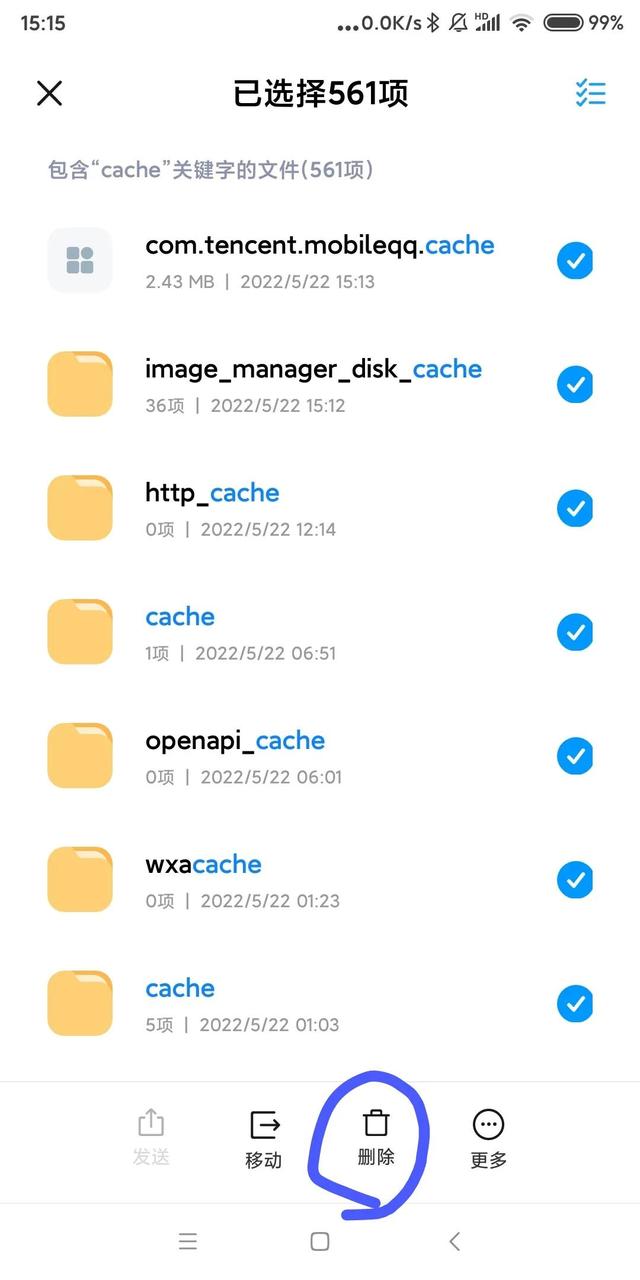Tap the image_manager_disk_cache folder icon

point(80,384)
